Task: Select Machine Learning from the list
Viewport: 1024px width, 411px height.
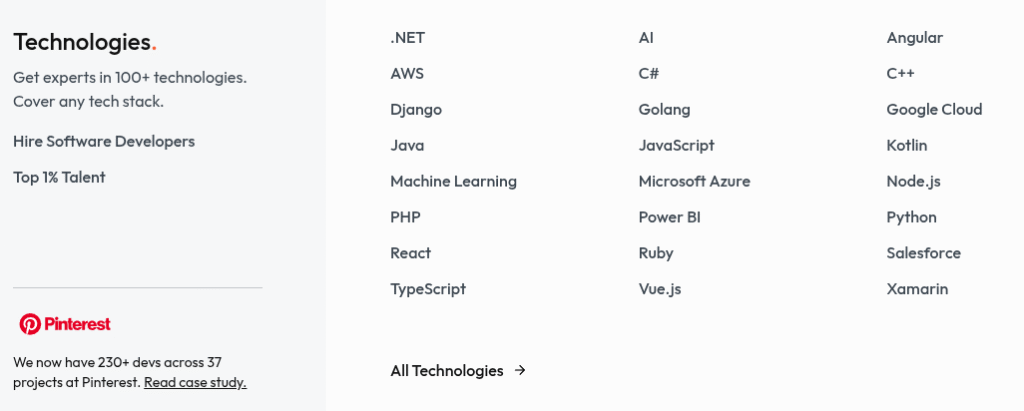Action: [x=453, y=181]
